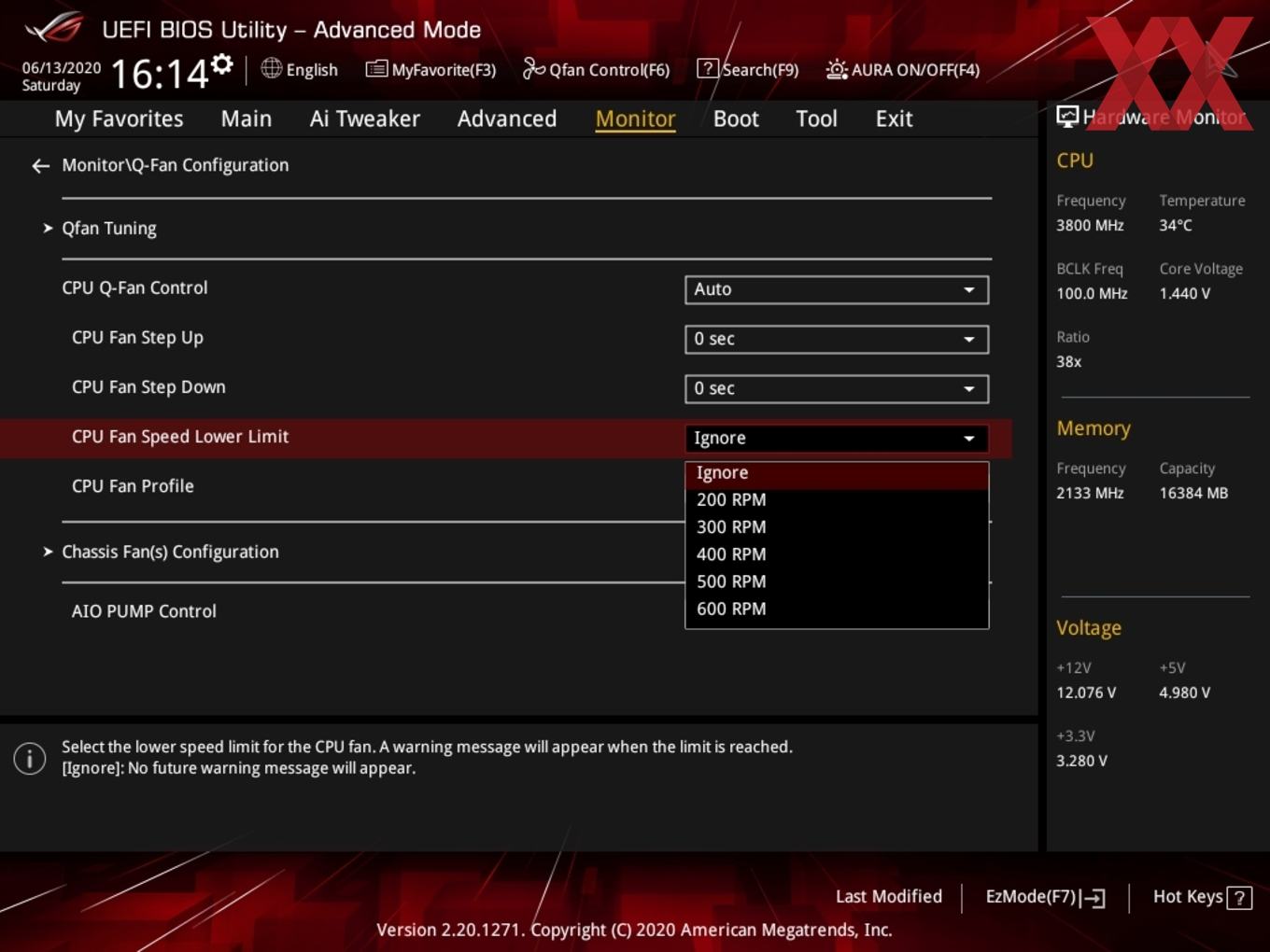Click the BIOS version copyright text

(634, 931)
